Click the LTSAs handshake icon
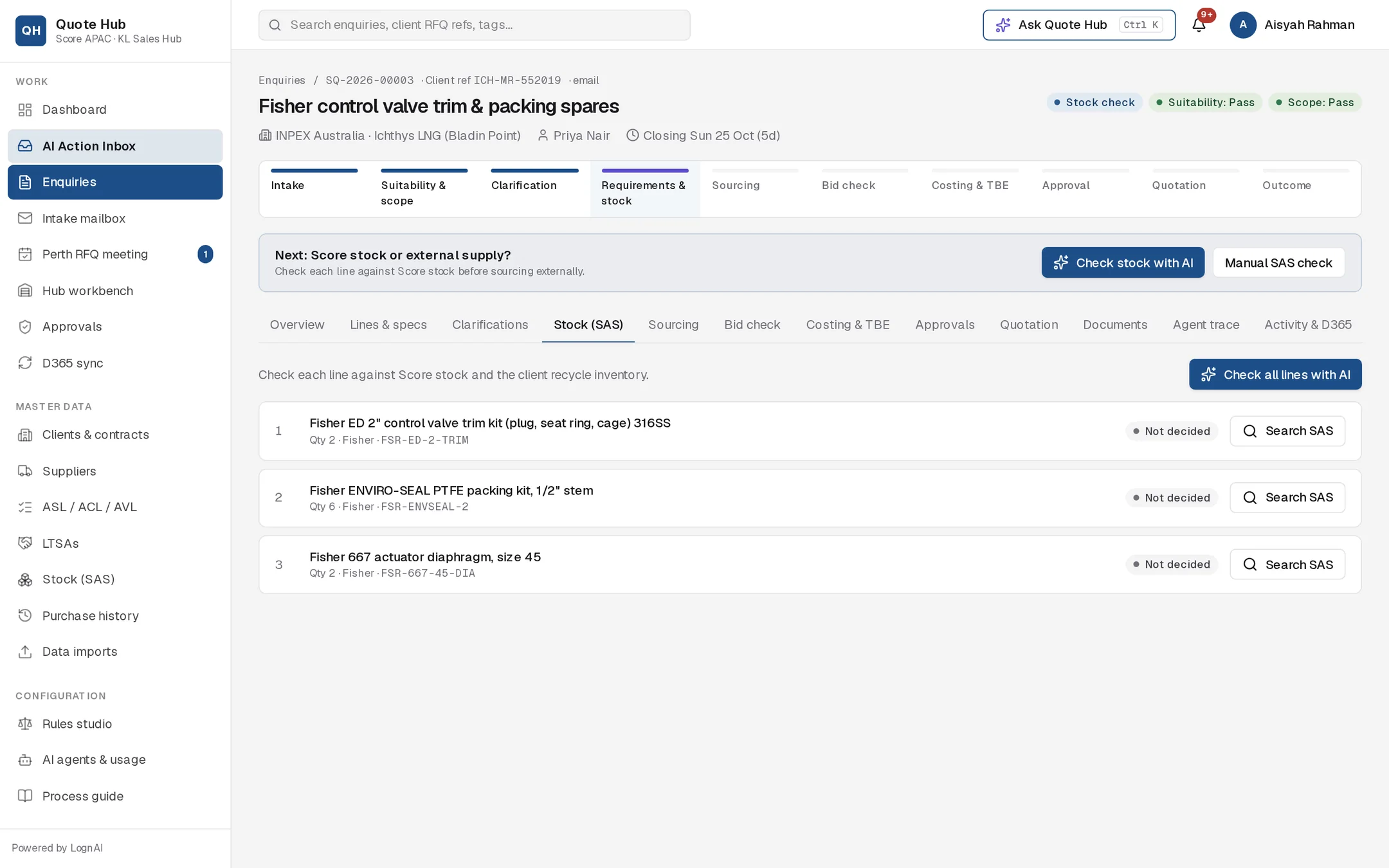 click(25, 543)
